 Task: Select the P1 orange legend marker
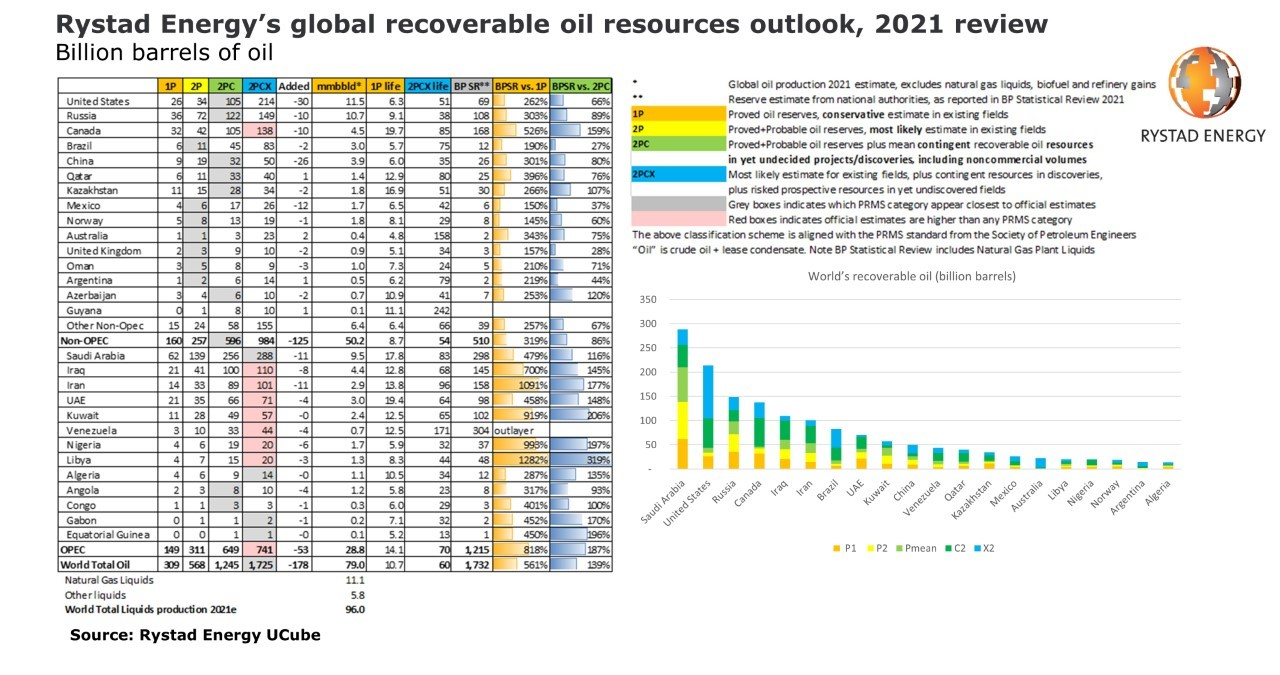836,548
